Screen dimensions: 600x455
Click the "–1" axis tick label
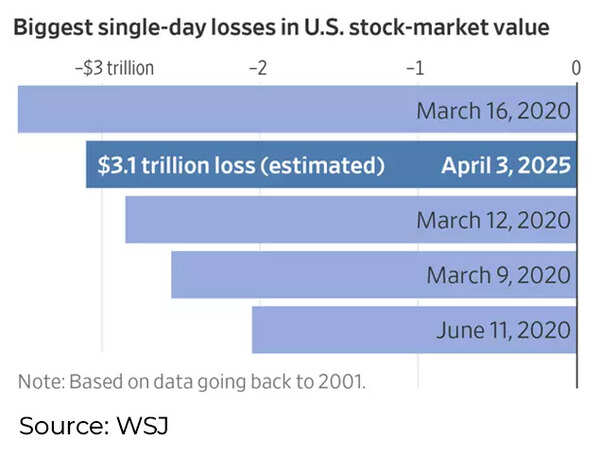416,67
